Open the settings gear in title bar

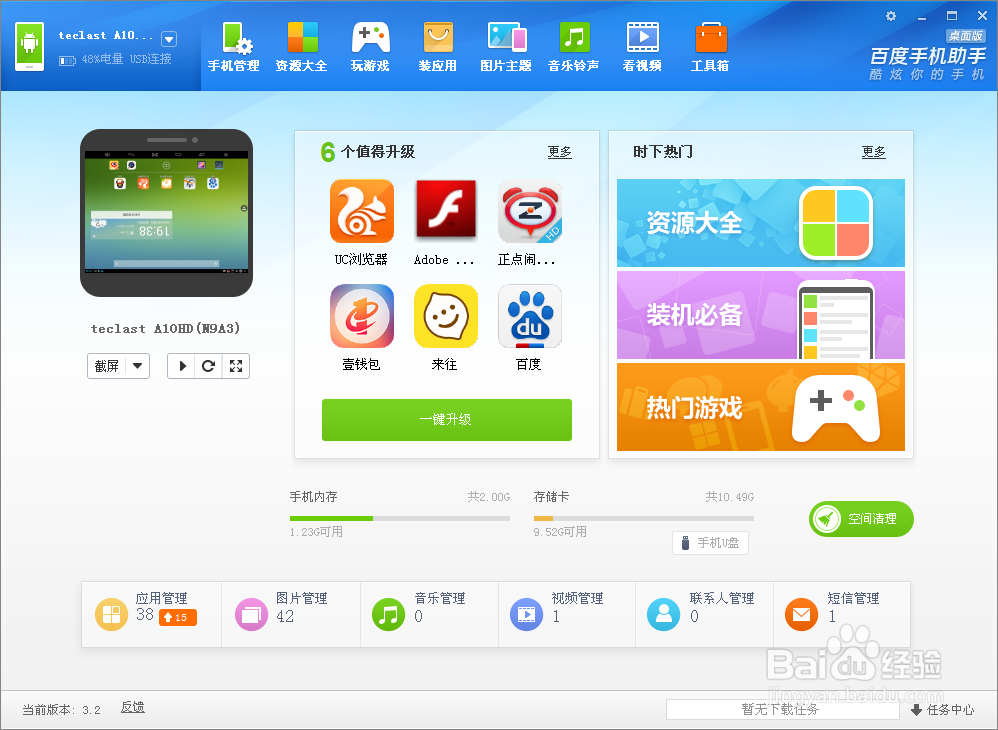click(891, 16)
